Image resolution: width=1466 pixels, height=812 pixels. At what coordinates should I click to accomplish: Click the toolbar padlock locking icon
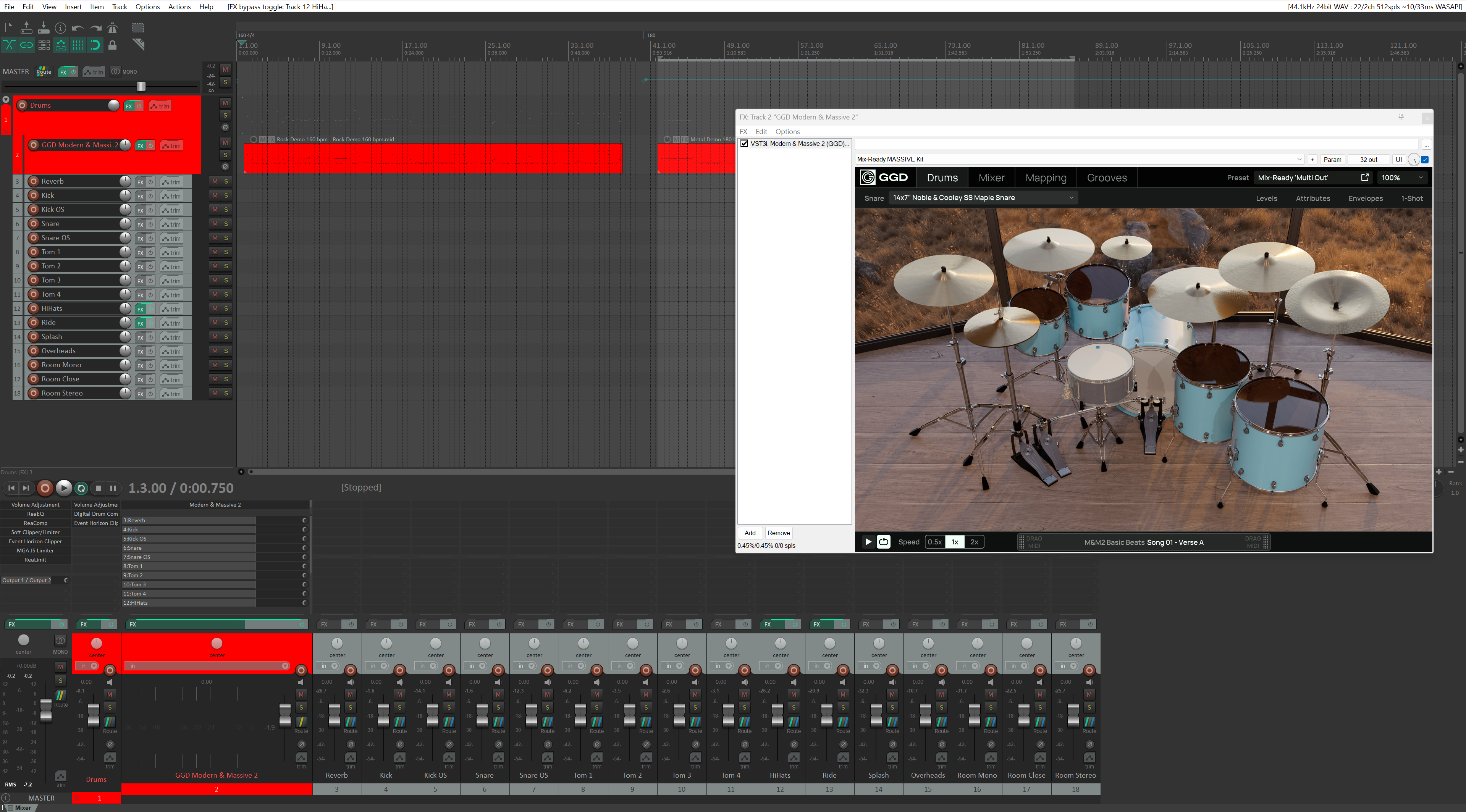[x=113, y=45]
